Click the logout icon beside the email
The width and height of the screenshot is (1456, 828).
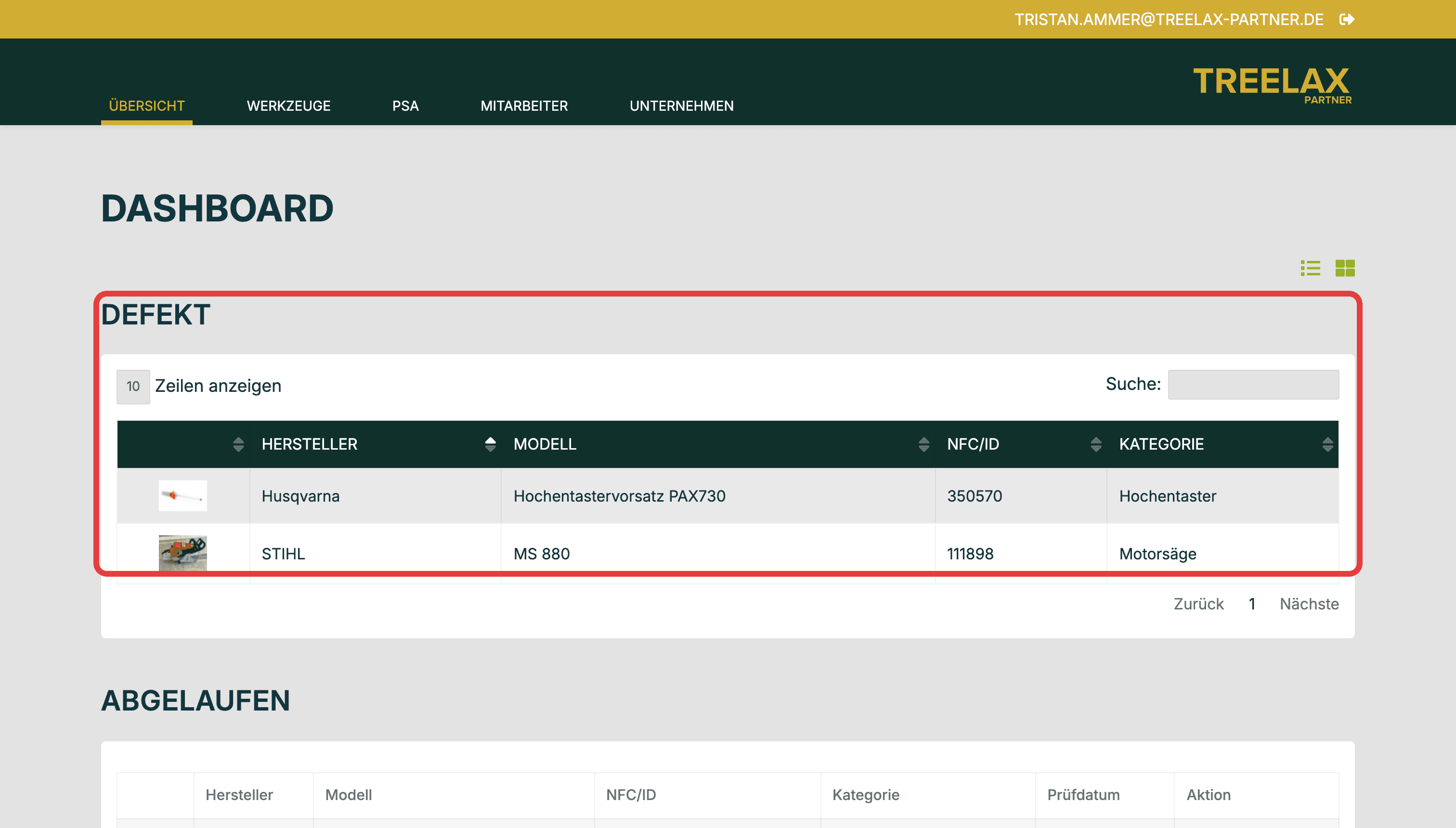pos(1347,19)
